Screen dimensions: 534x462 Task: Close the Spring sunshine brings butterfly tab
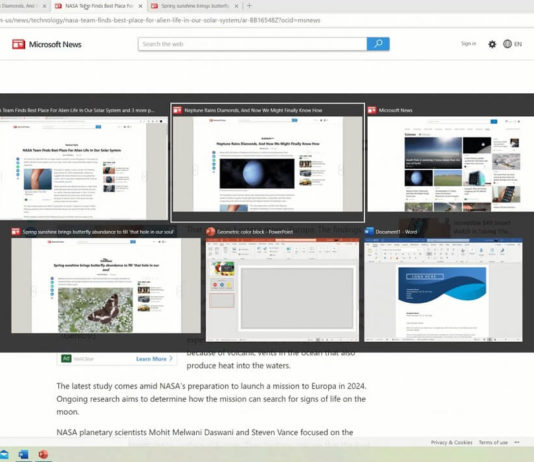(236, 6)
